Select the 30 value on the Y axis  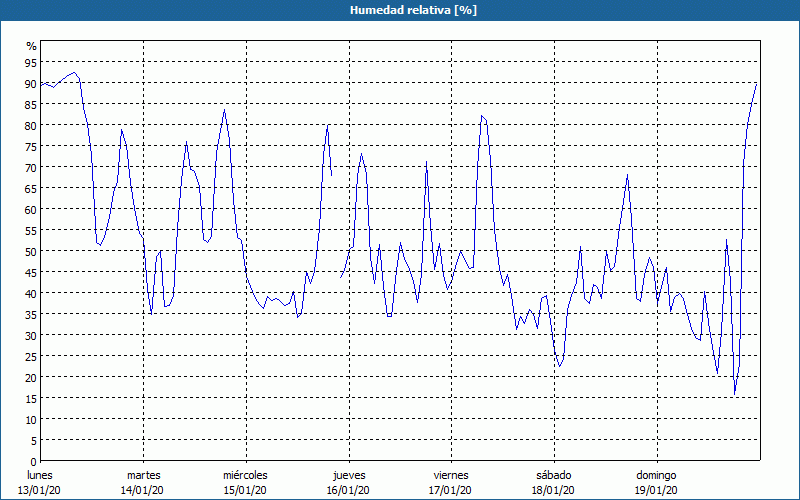31,336
